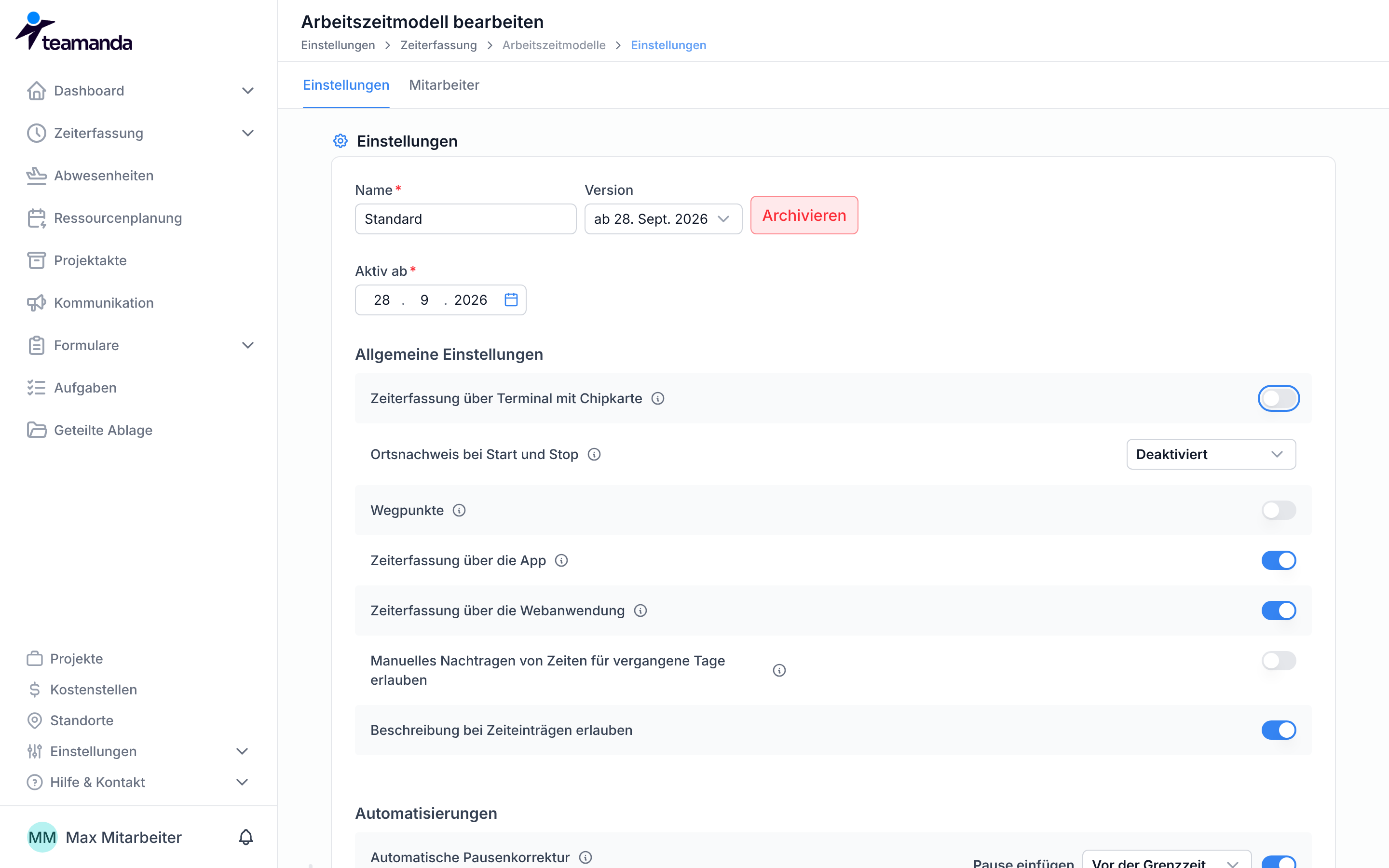
Task: Expand the Dashboard menu chevron
Action: pyautogui.click(x=247, y=91)
